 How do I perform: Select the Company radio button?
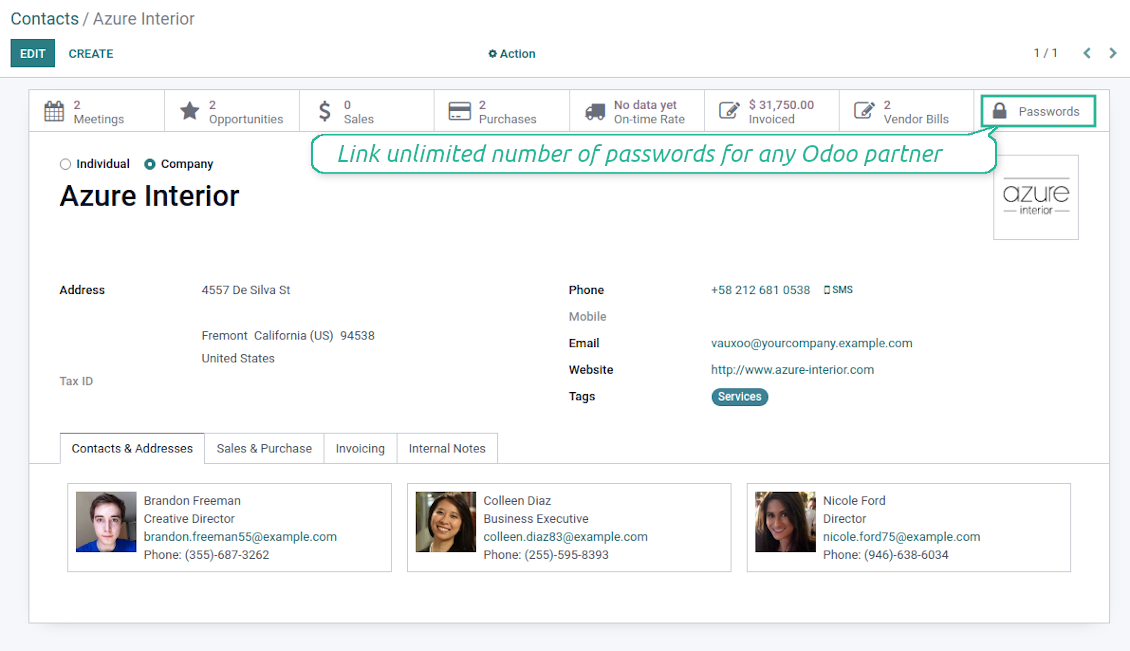(x=150, y=164)
